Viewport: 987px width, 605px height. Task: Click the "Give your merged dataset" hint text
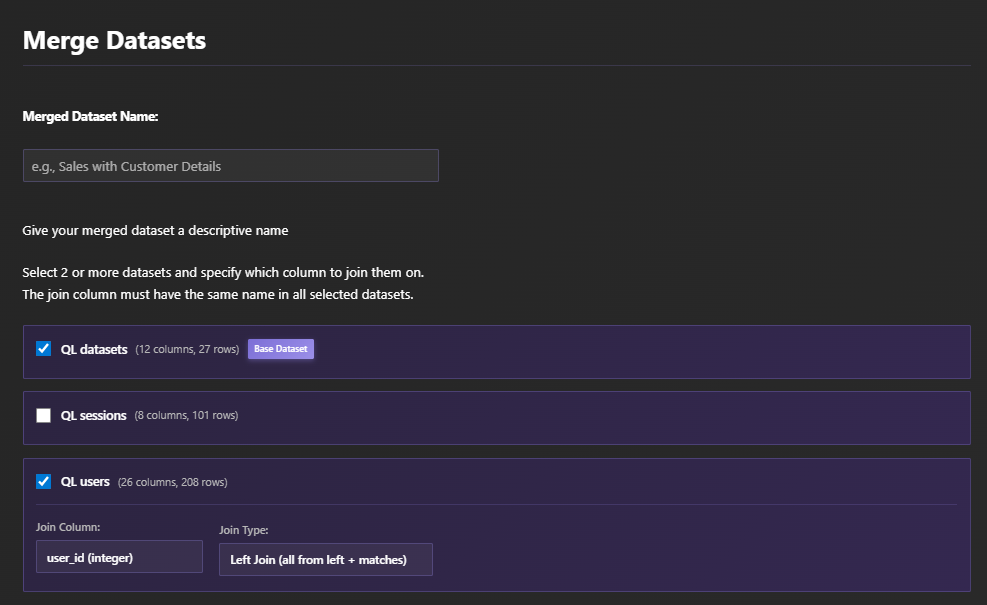click(x=155, y=231)
